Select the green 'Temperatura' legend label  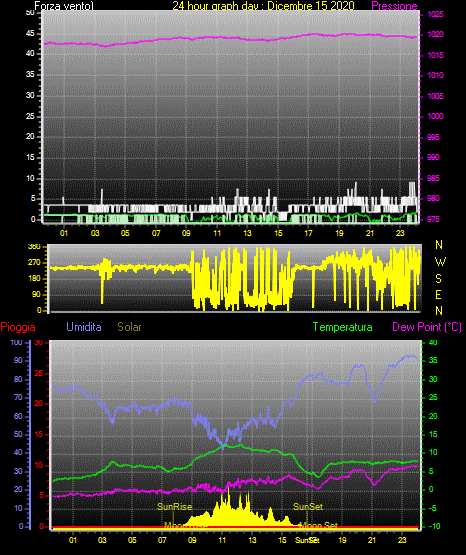[x=343, y=327]
